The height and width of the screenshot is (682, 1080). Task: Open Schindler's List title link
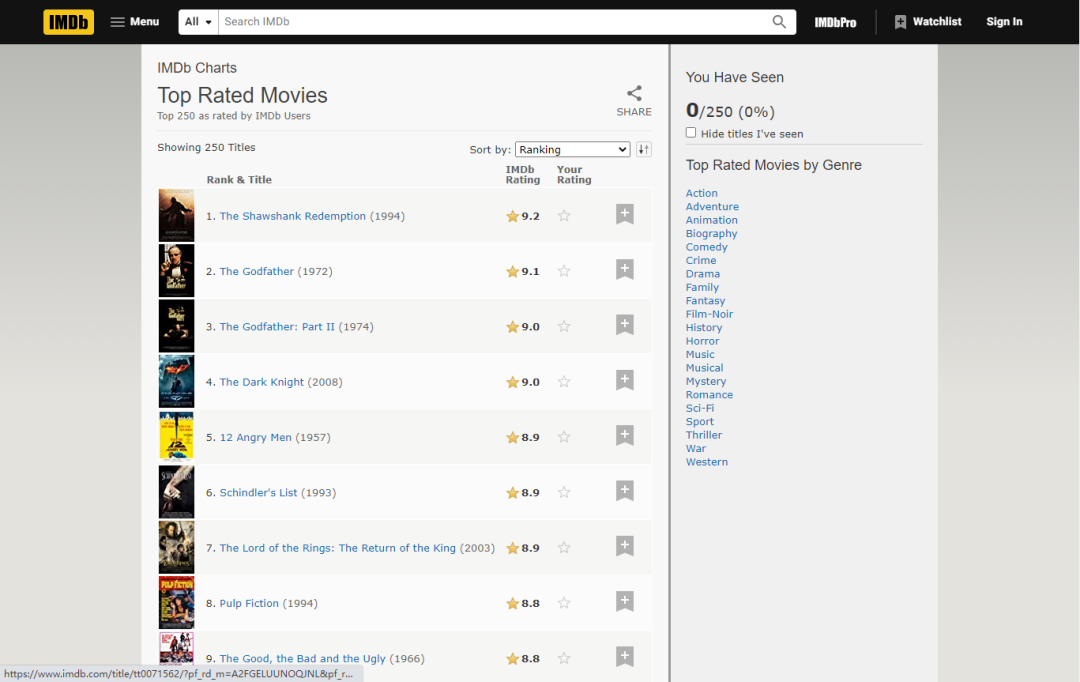coord(258,493)
